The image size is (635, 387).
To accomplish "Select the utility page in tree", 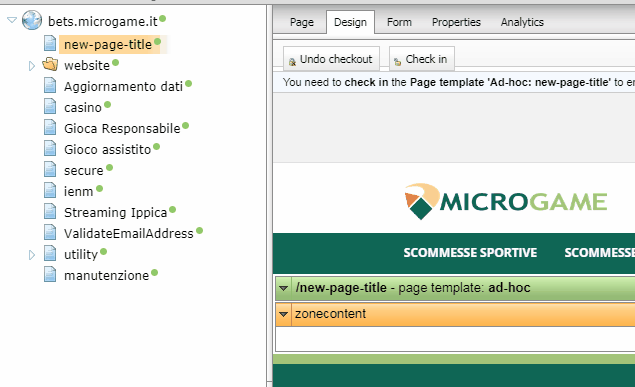I will 81,255.
